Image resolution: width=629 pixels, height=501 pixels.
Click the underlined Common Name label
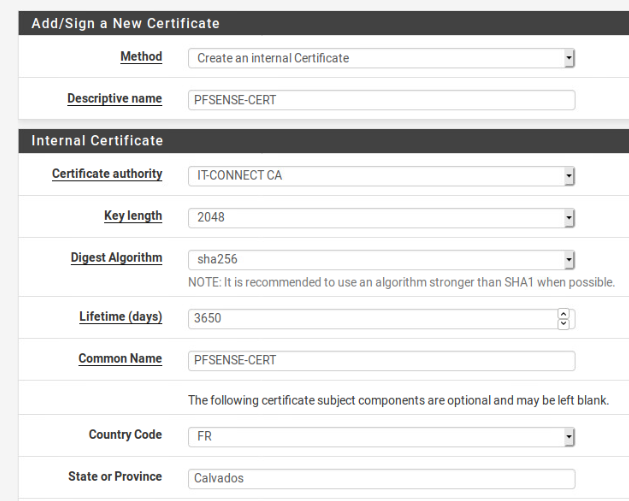pos(120,359)
